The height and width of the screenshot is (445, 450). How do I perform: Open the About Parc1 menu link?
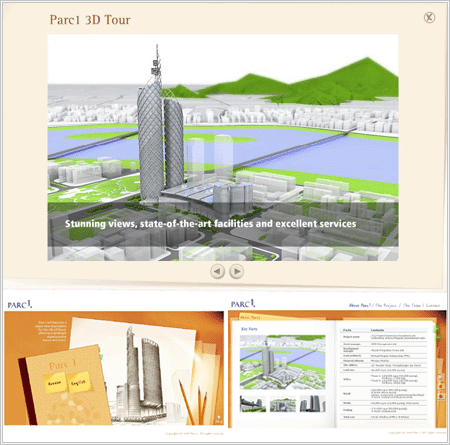pyautogui.click(x=360, y=305)
